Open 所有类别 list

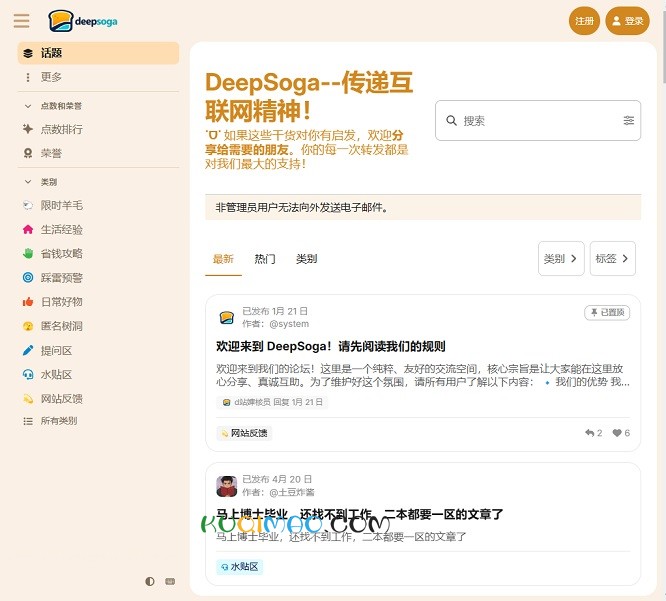point(98,421)
